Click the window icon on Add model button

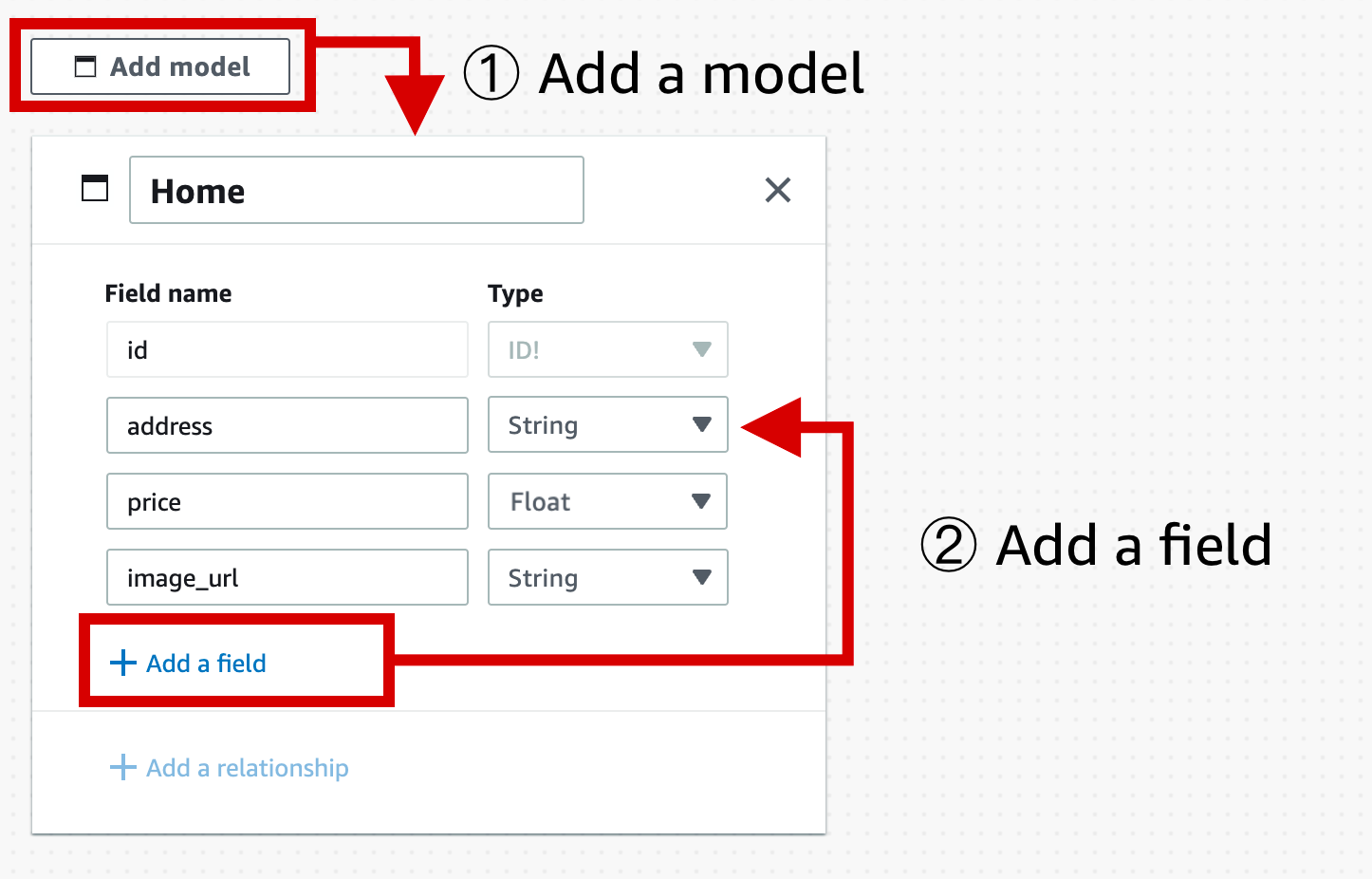85,66
